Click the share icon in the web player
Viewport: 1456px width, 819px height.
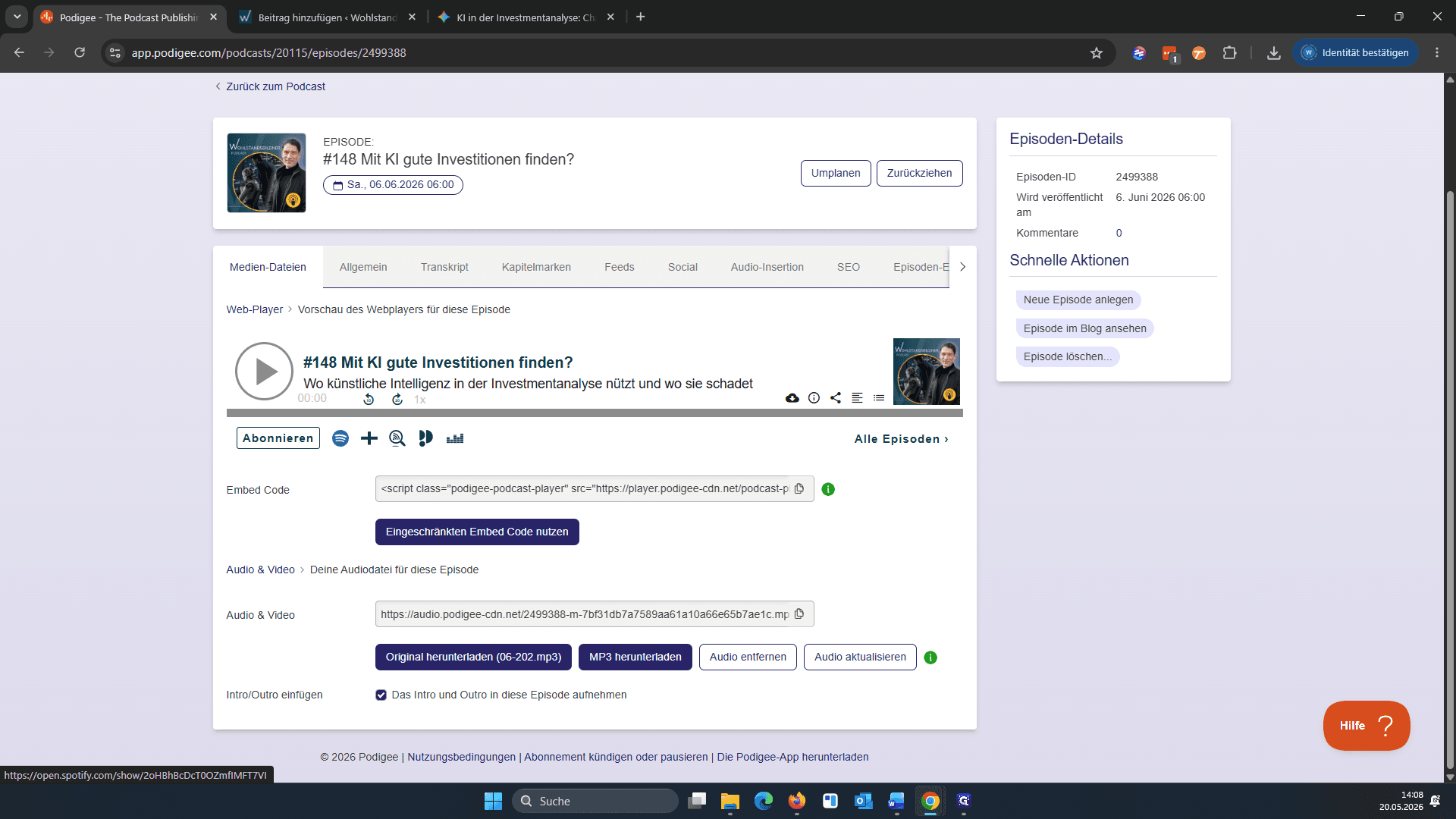[836, 397]
